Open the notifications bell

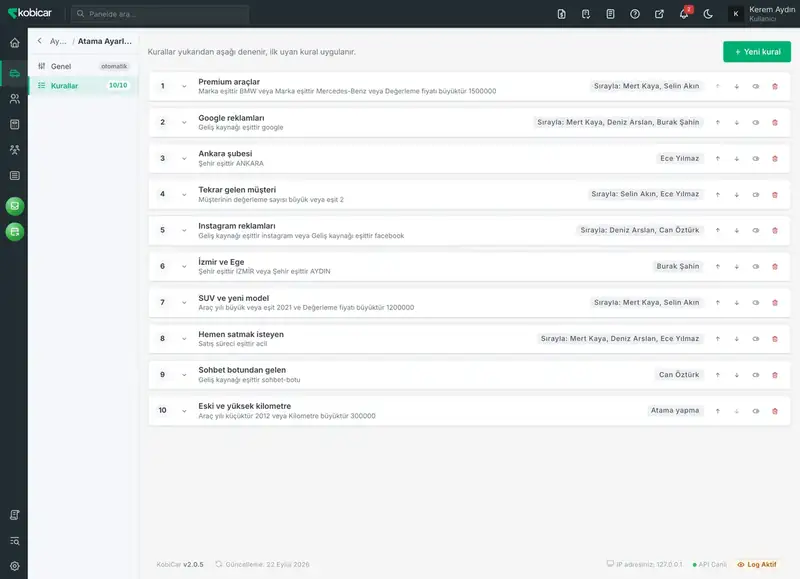tap(684, 14)
